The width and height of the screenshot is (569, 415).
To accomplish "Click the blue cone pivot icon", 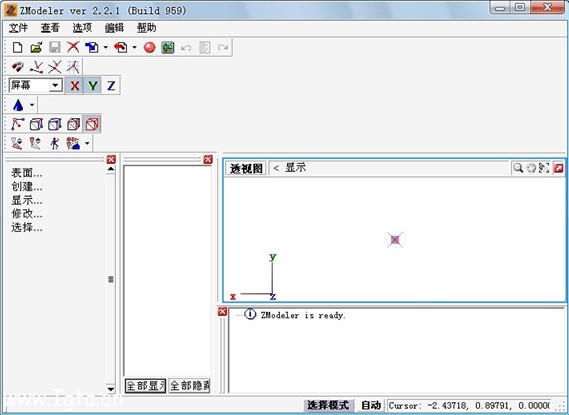I will (18, 105).
